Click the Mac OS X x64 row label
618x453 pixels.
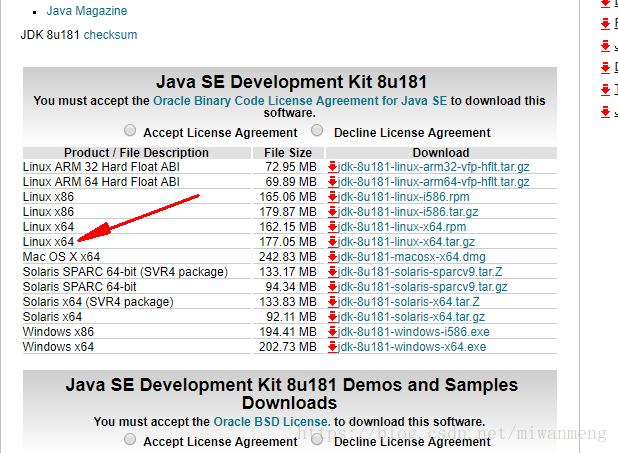click(x=61, y=257)
